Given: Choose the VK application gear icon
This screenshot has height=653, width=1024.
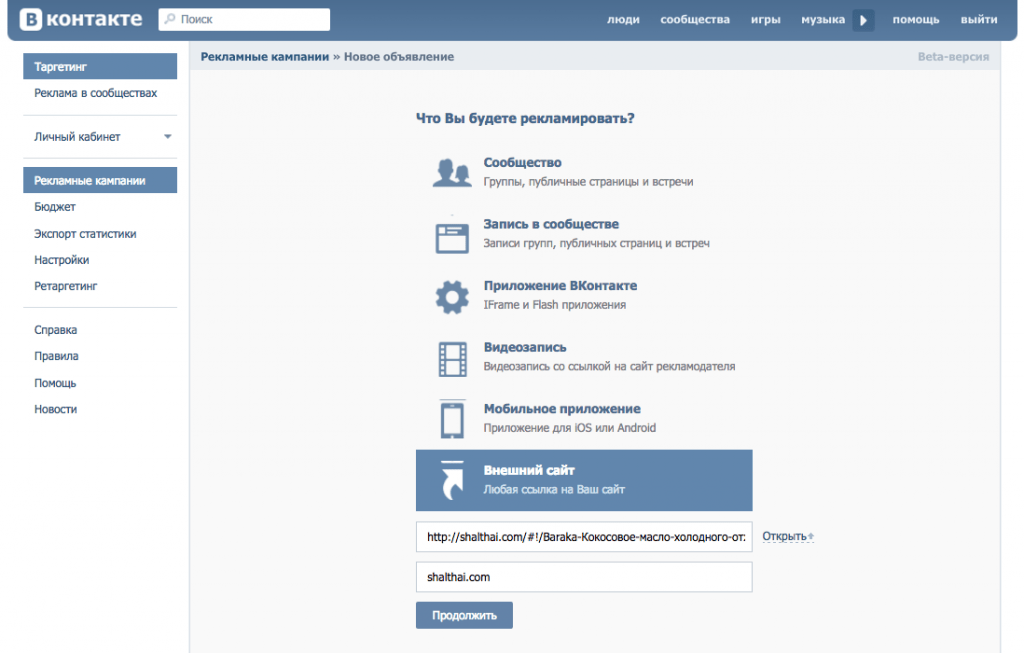Looking at the screenshot, I should (x=452, y=297).
